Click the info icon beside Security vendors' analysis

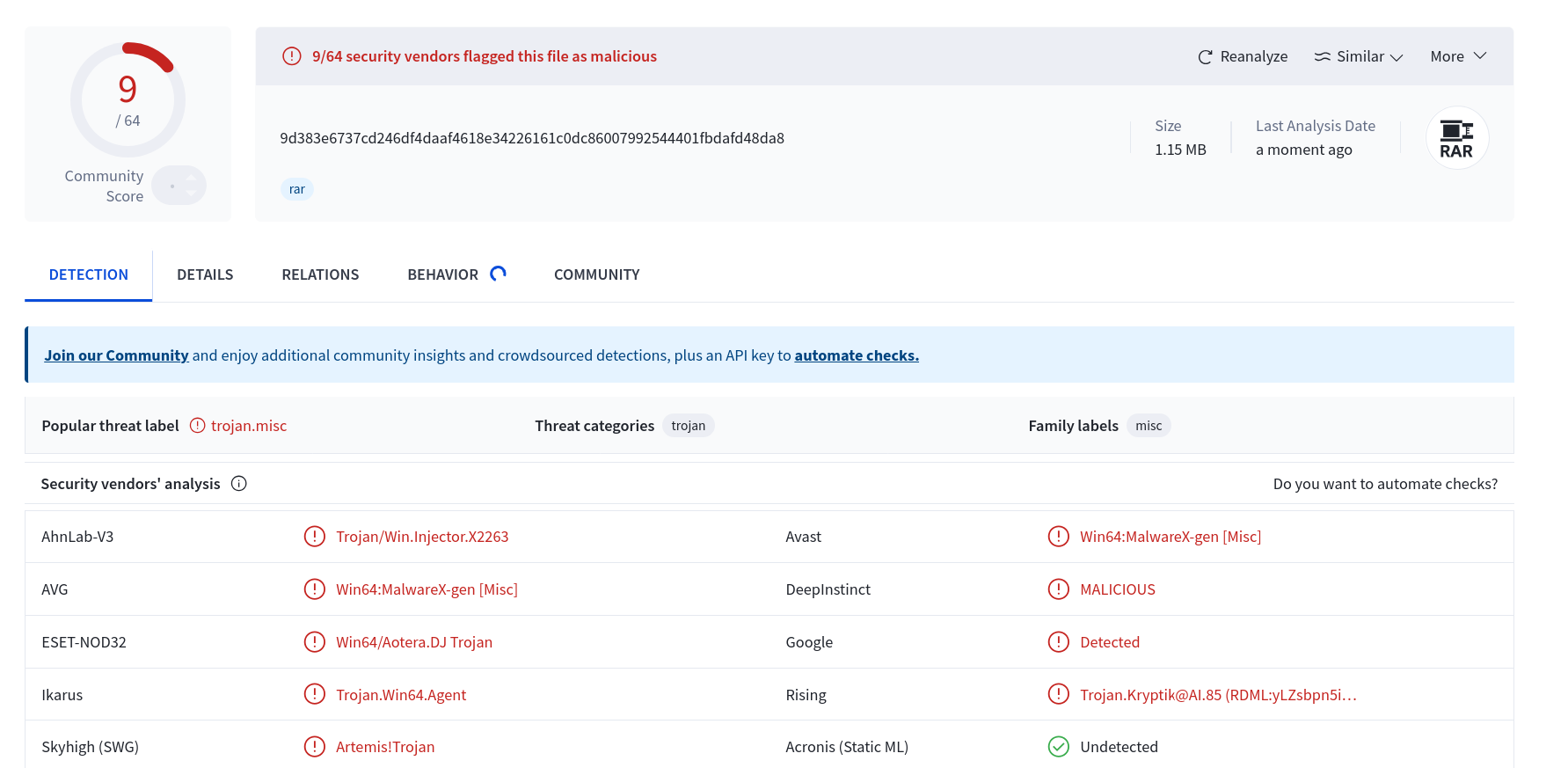click(238, 484)
